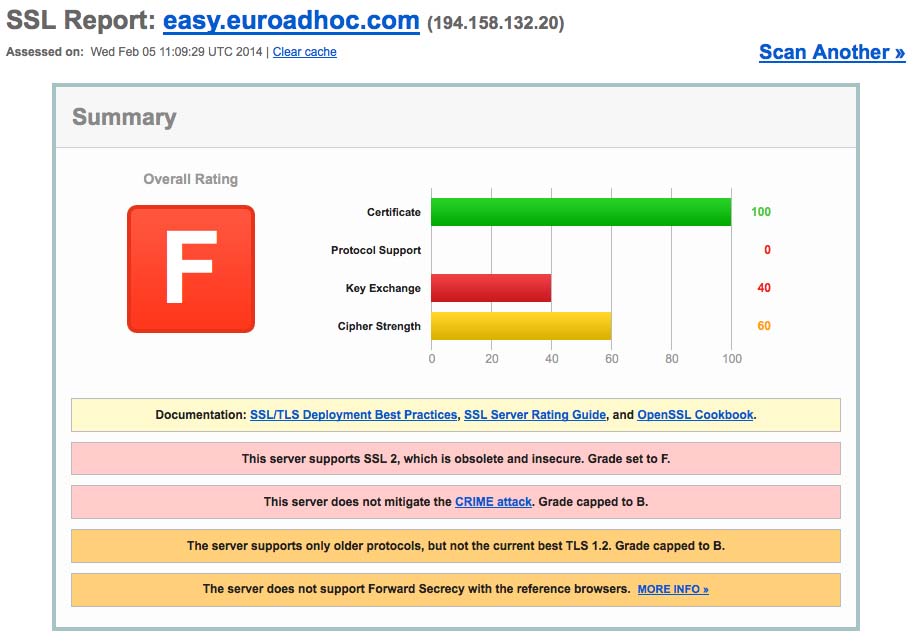Select the Summary section heading

pos(124,117)
